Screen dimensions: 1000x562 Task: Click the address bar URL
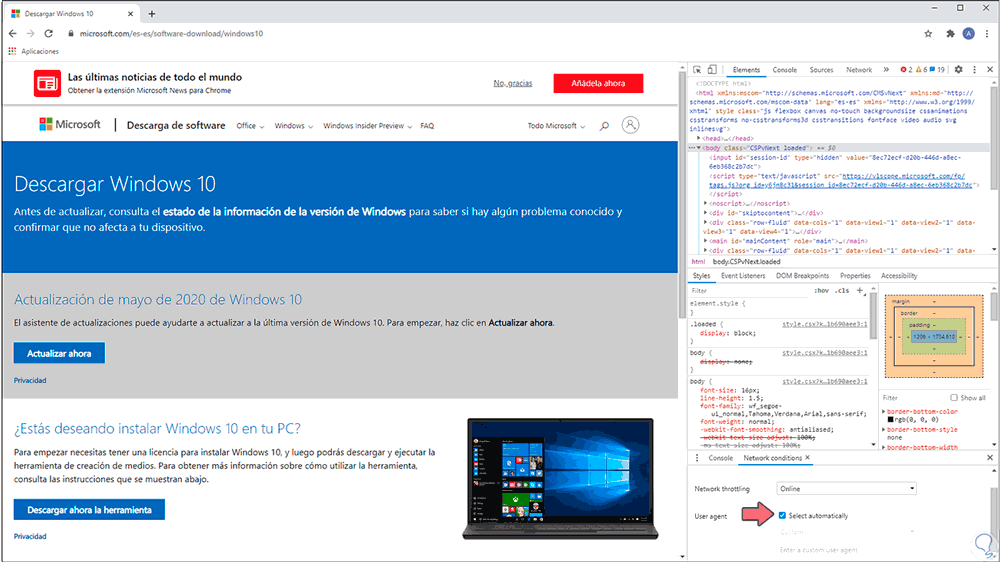click(171, 33)
